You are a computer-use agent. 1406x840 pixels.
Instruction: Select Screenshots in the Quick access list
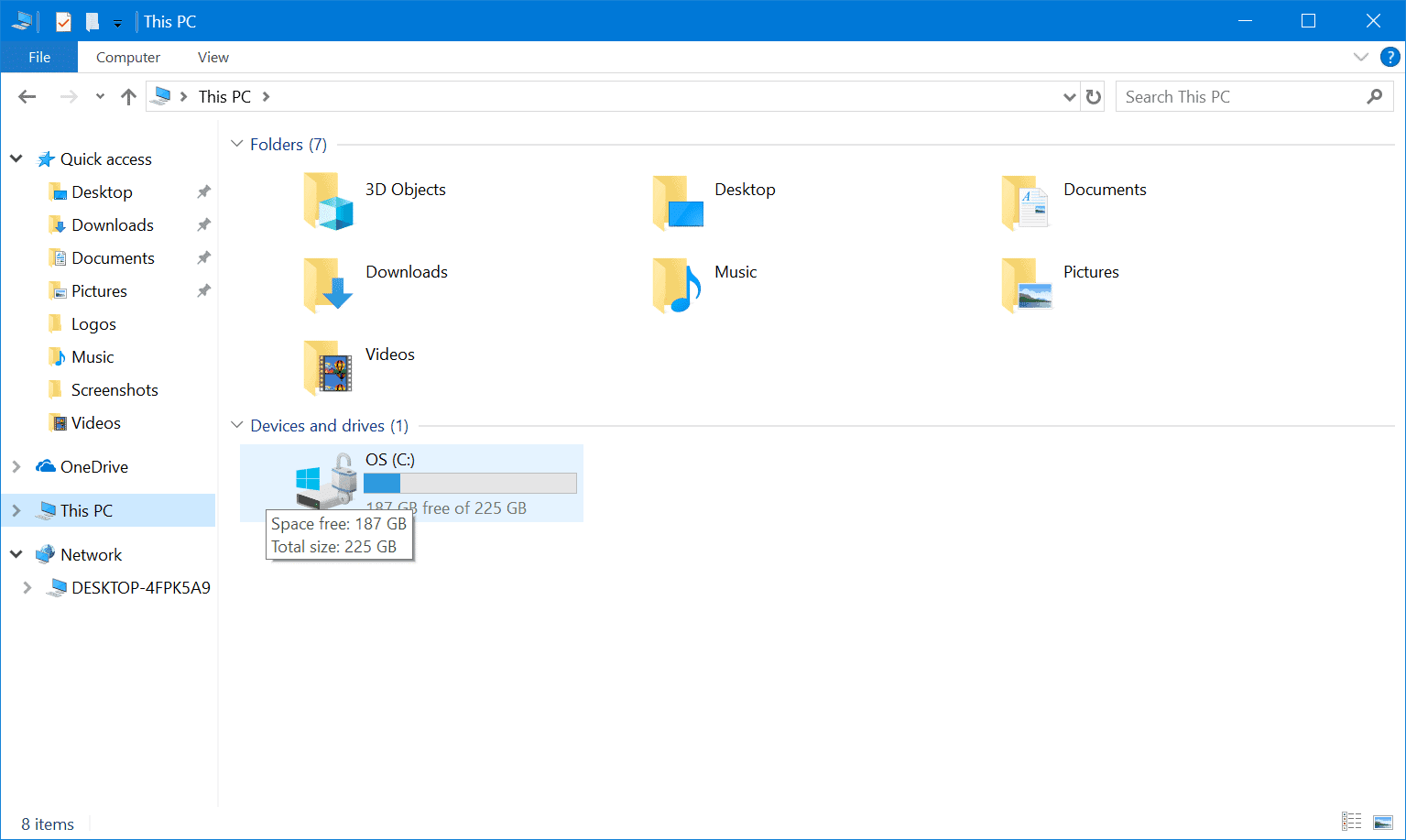click(x=114, y=389)
